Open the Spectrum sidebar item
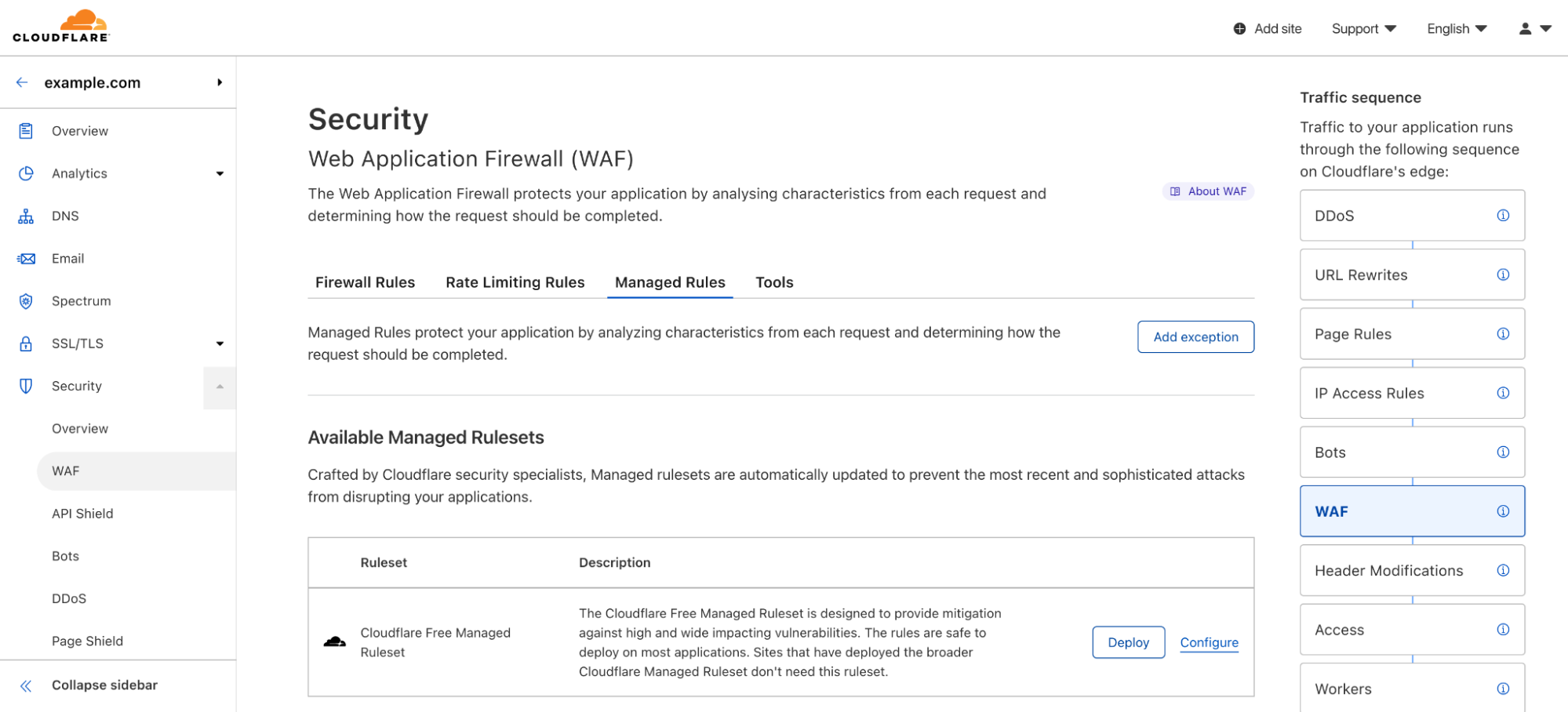The image size is (1568, 712). coord(81,301)
